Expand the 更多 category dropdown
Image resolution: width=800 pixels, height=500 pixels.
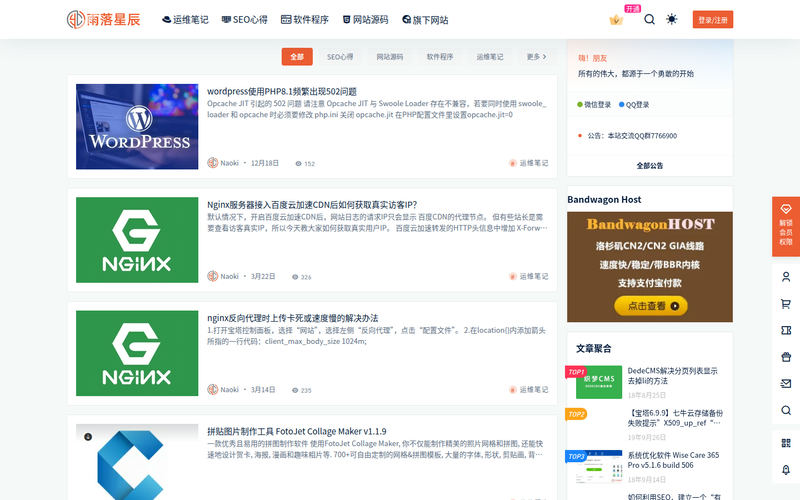(537, 57)
